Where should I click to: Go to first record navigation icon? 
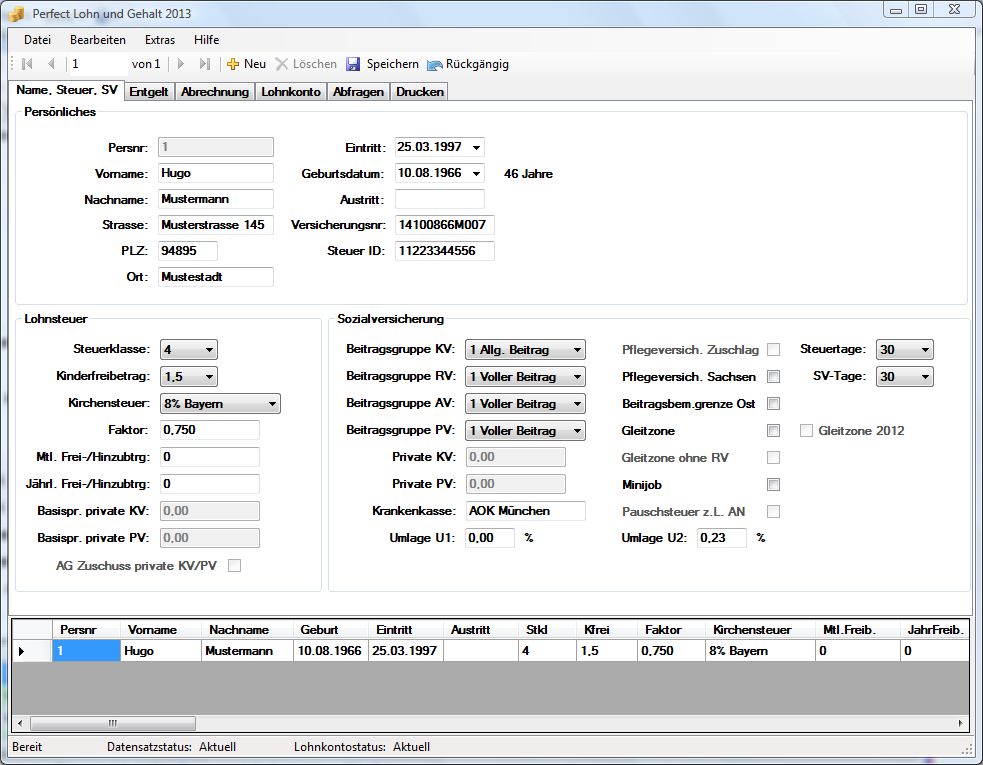[x=27, y=64]
